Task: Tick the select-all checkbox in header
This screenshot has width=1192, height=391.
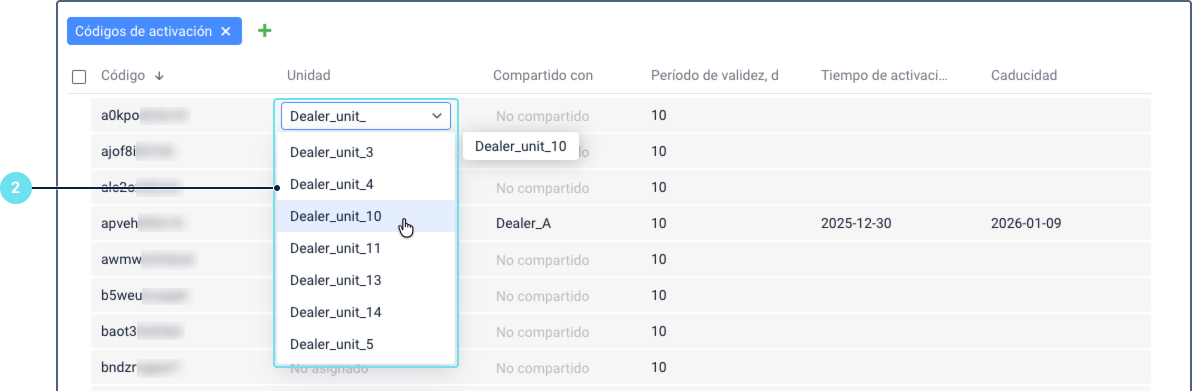Action: point(79,76)
